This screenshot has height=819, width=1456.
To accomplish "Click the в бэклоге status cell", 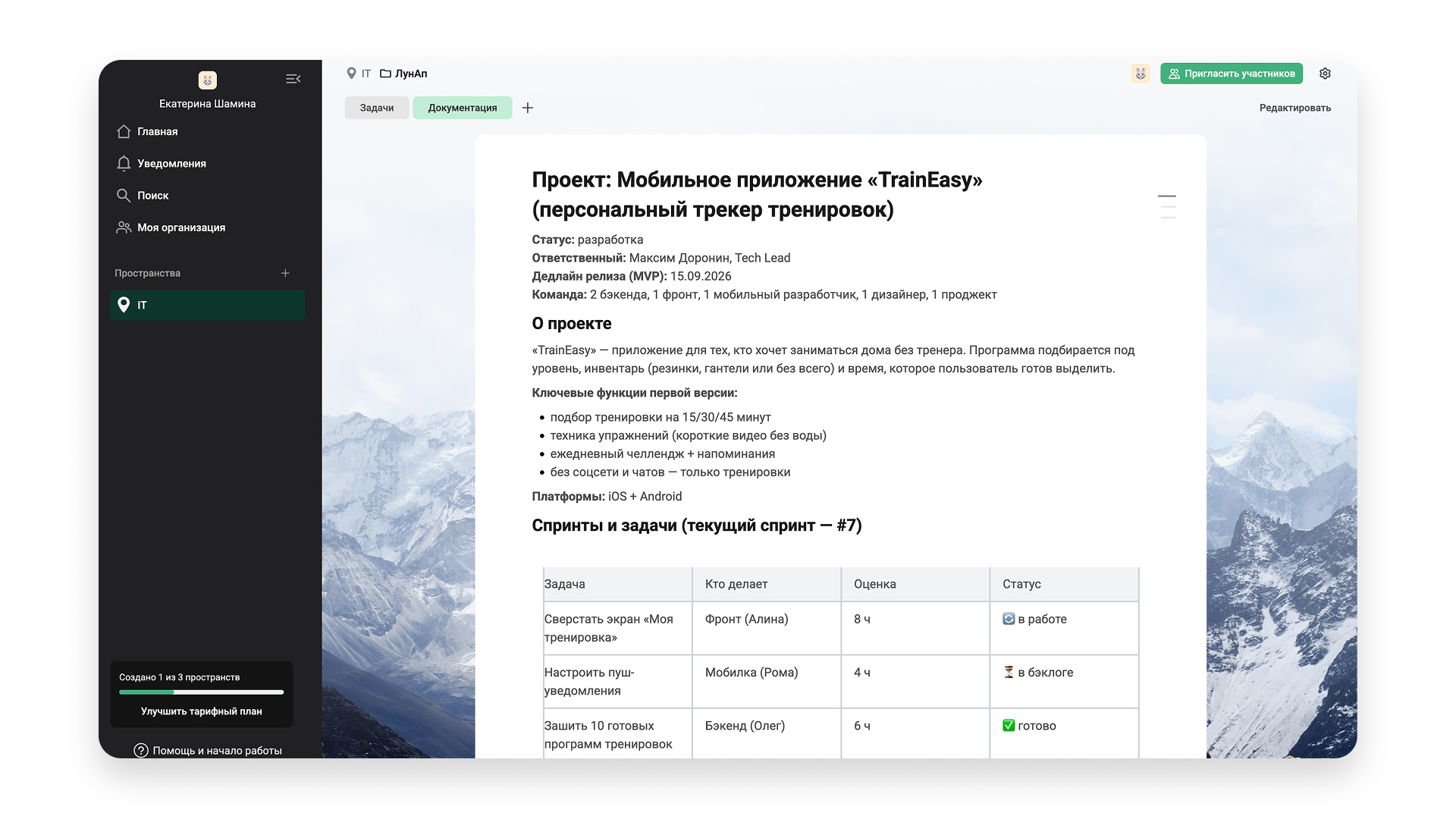I will coord(1063,681).
